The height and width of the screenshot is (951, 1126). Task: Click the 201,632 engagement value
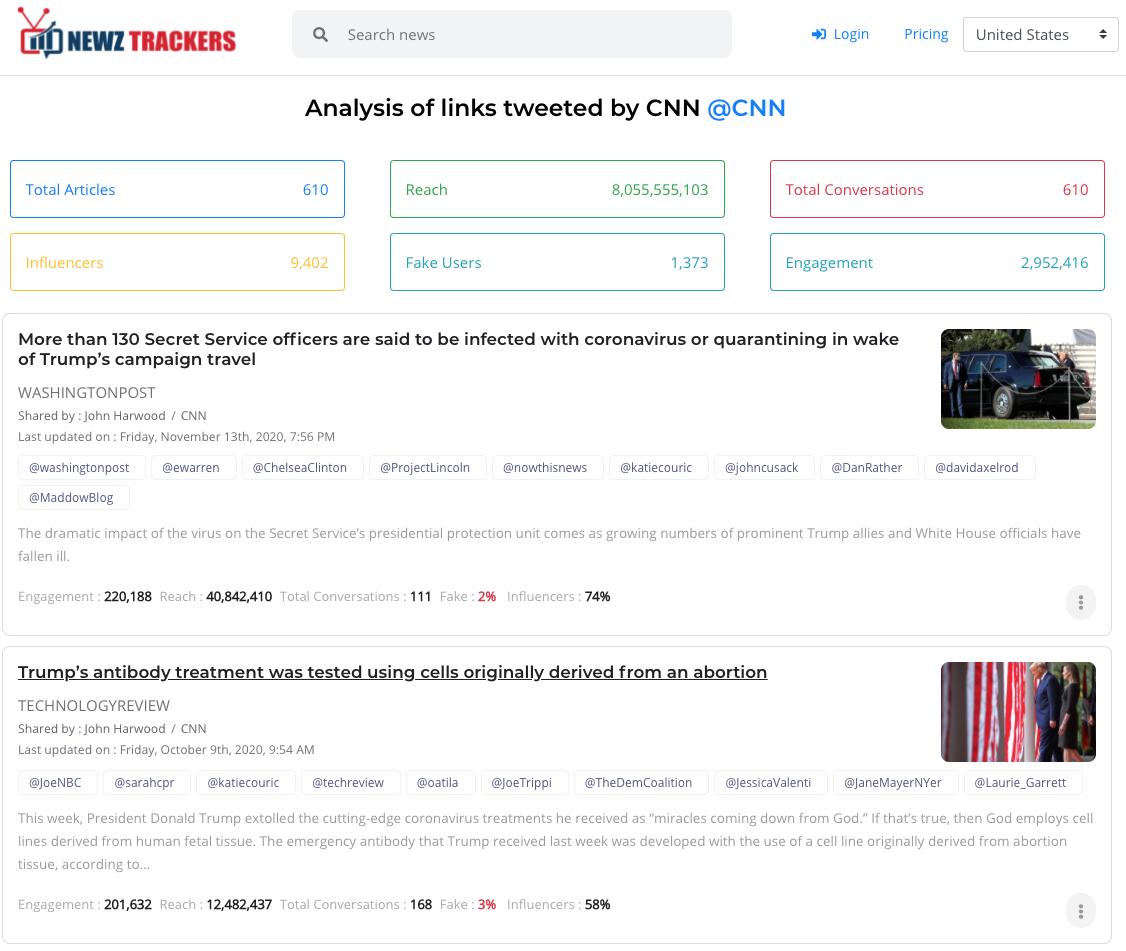pyautogui.click(x=128, y=905)
